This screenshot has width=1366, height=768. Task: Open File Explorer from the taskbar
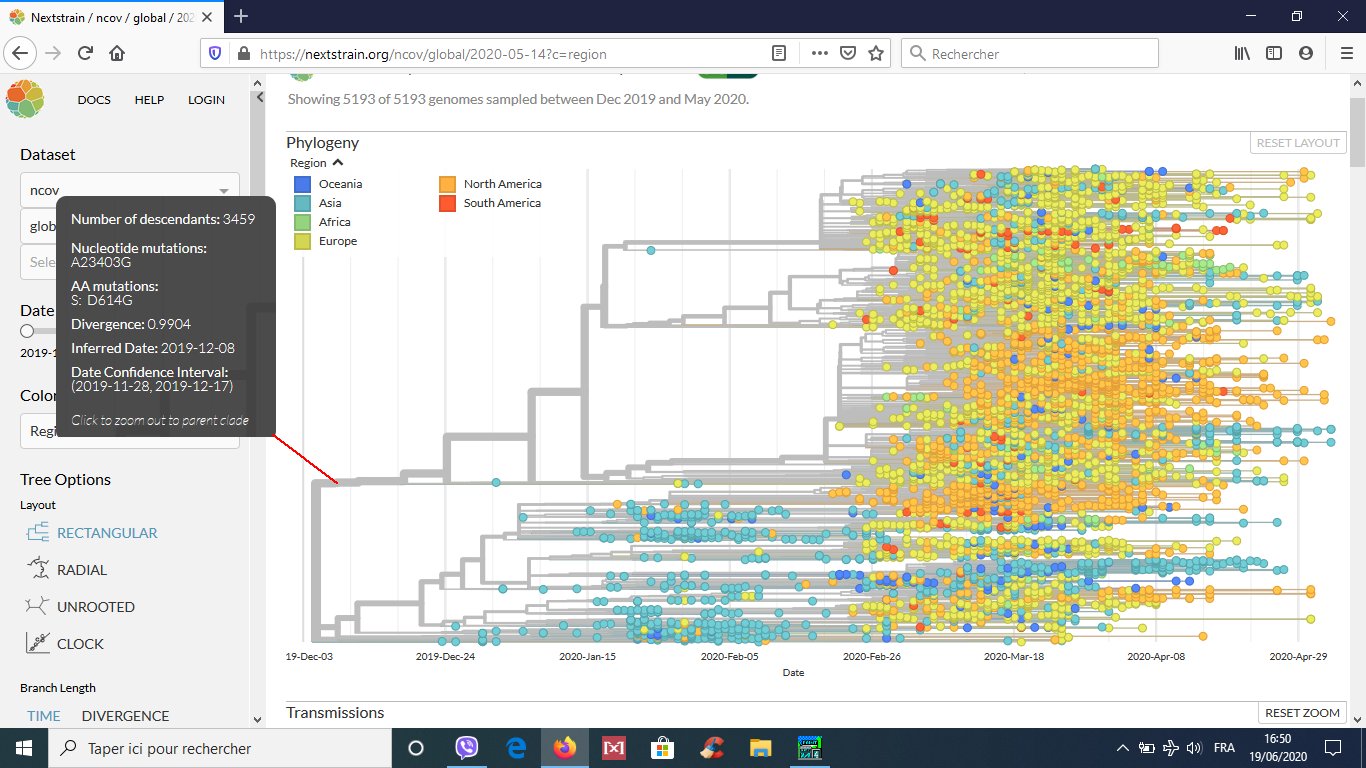click(x=761, y=748)
